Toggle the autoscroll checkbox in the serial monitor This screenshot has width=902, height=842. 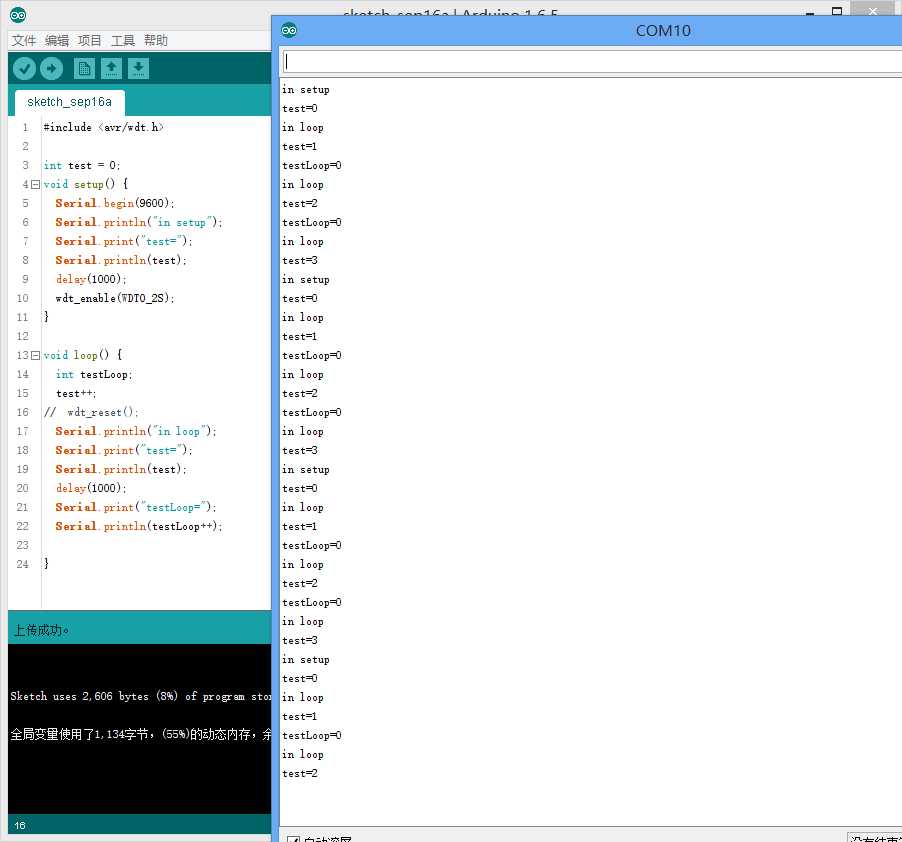tap(293, 839)
